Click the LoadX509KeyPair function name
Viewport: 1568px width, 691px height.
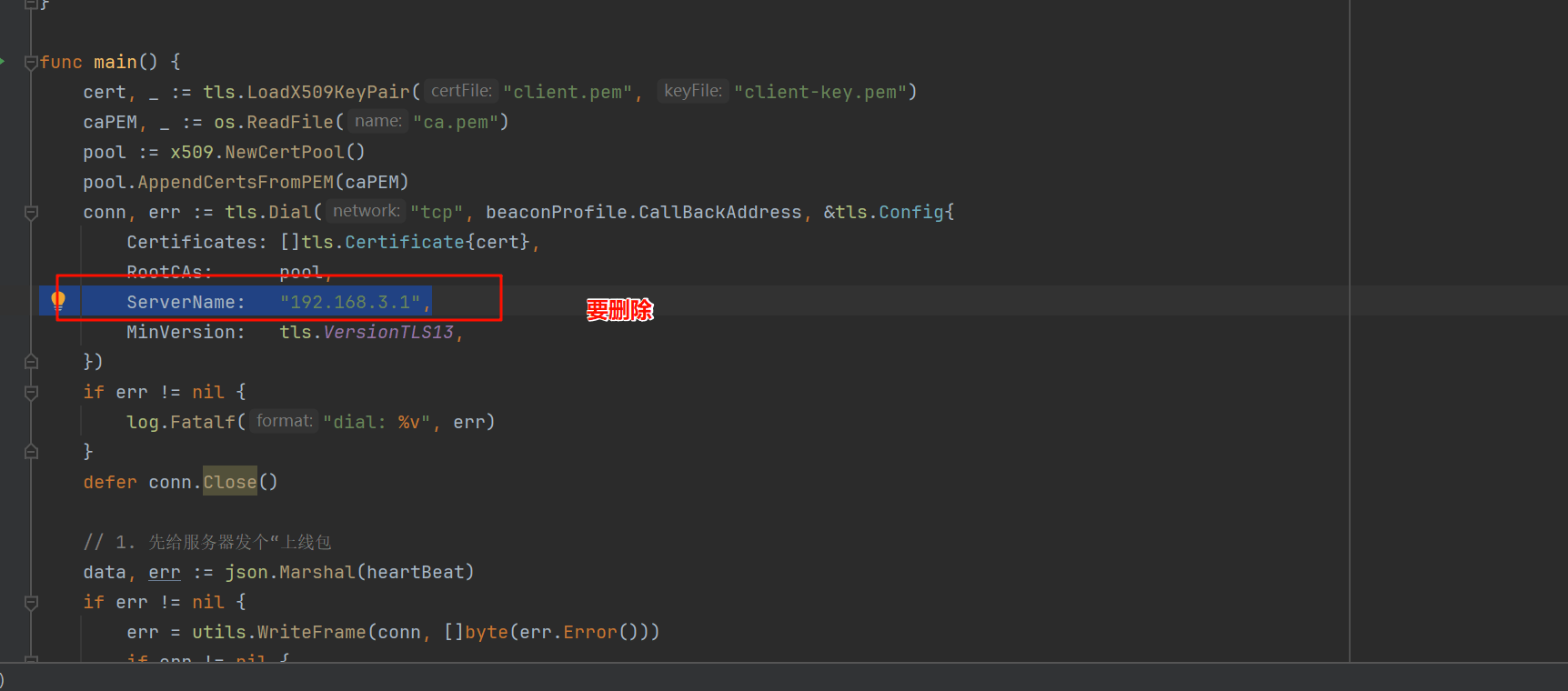(x=328, y=92)
